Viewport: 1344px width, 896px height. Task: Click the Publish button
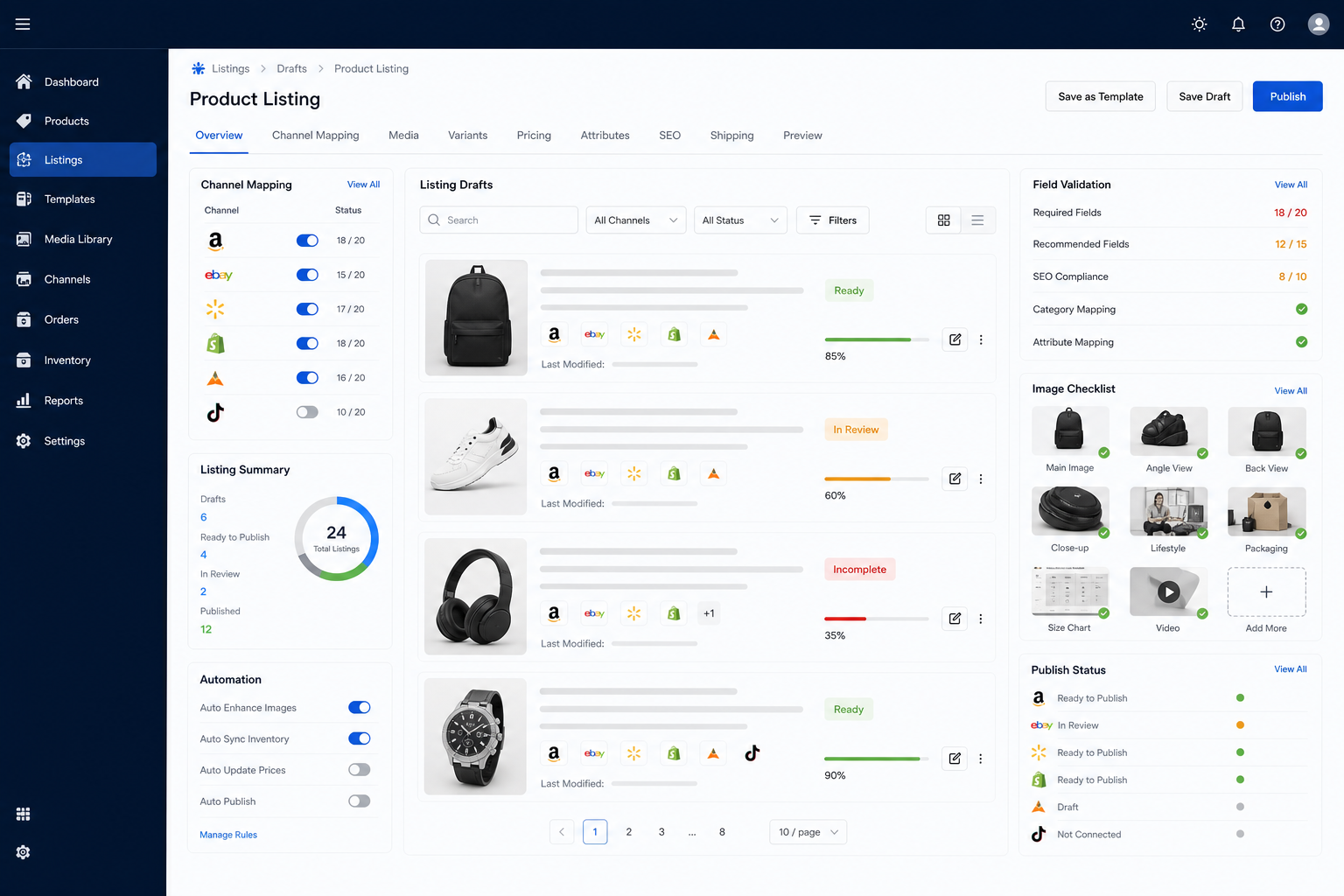[x=1288, y=96]
